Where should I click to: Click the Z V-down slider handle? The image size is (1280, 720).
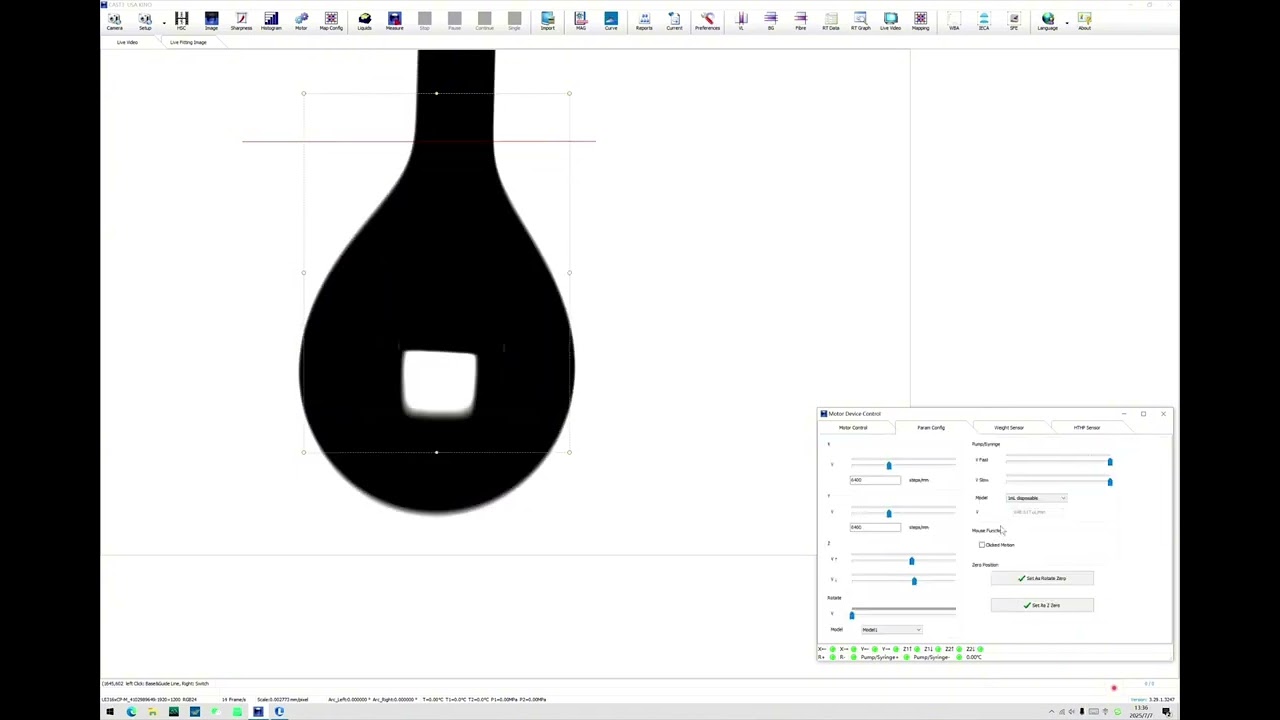tap(913, 580)
